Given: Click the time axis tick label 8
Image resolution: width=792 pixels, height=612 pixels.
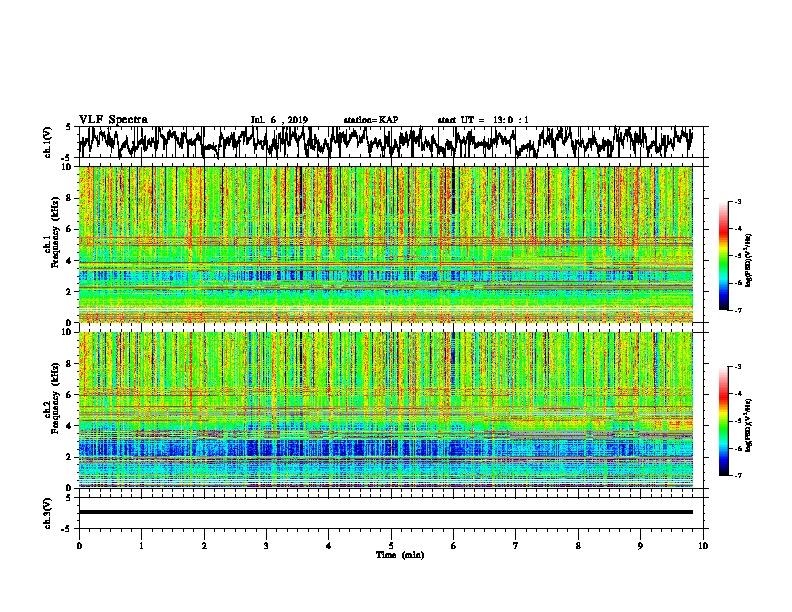Looking at the screenshot, I should pyautogui.click(x=578, y=546).
